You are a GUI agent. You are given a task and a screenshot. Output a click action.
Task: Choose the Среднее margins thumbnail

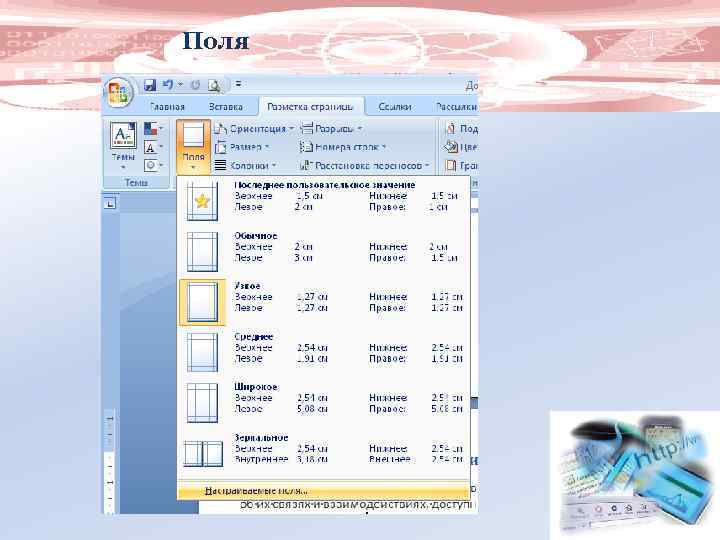pos(202,353)
